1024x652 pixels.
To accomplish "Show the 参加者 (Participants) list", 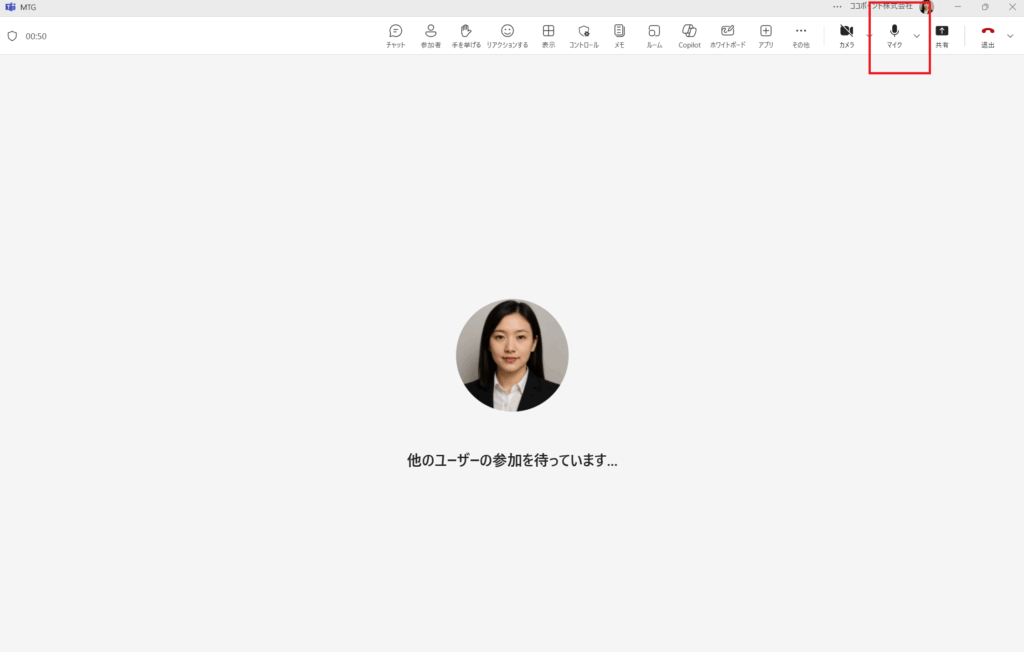I will coord(431,36).
